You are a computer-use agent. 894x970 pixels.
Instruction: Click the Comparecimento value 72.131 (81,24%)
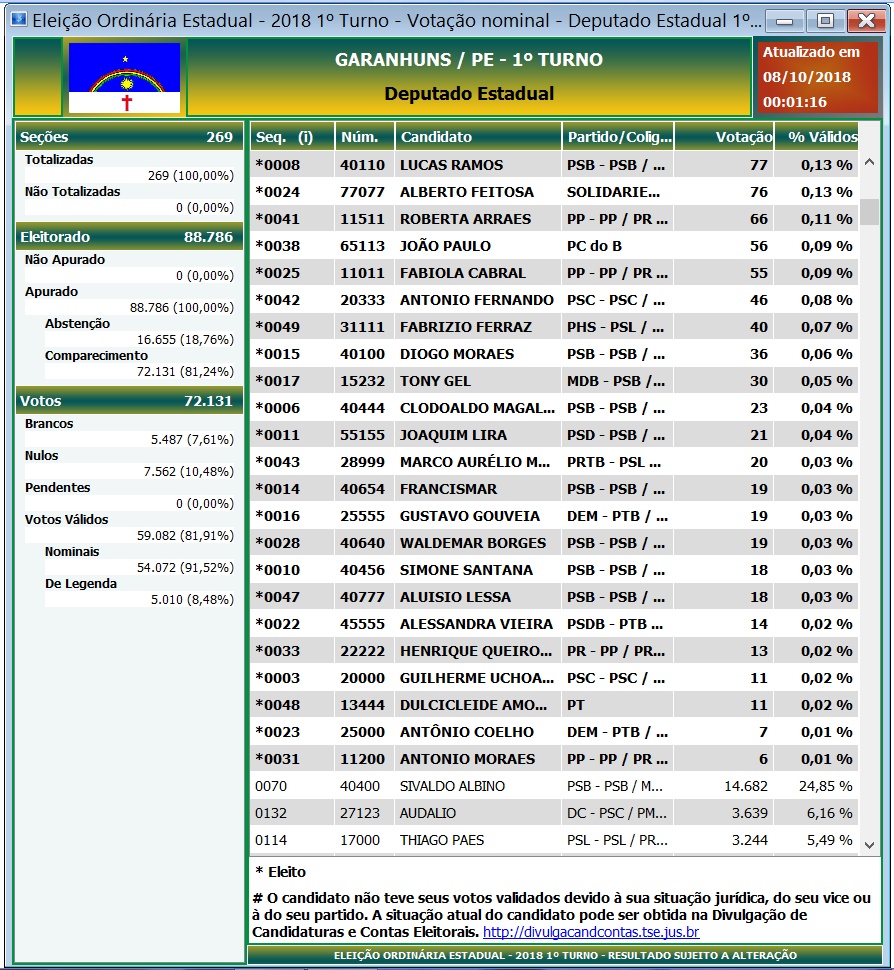(185, 372)
